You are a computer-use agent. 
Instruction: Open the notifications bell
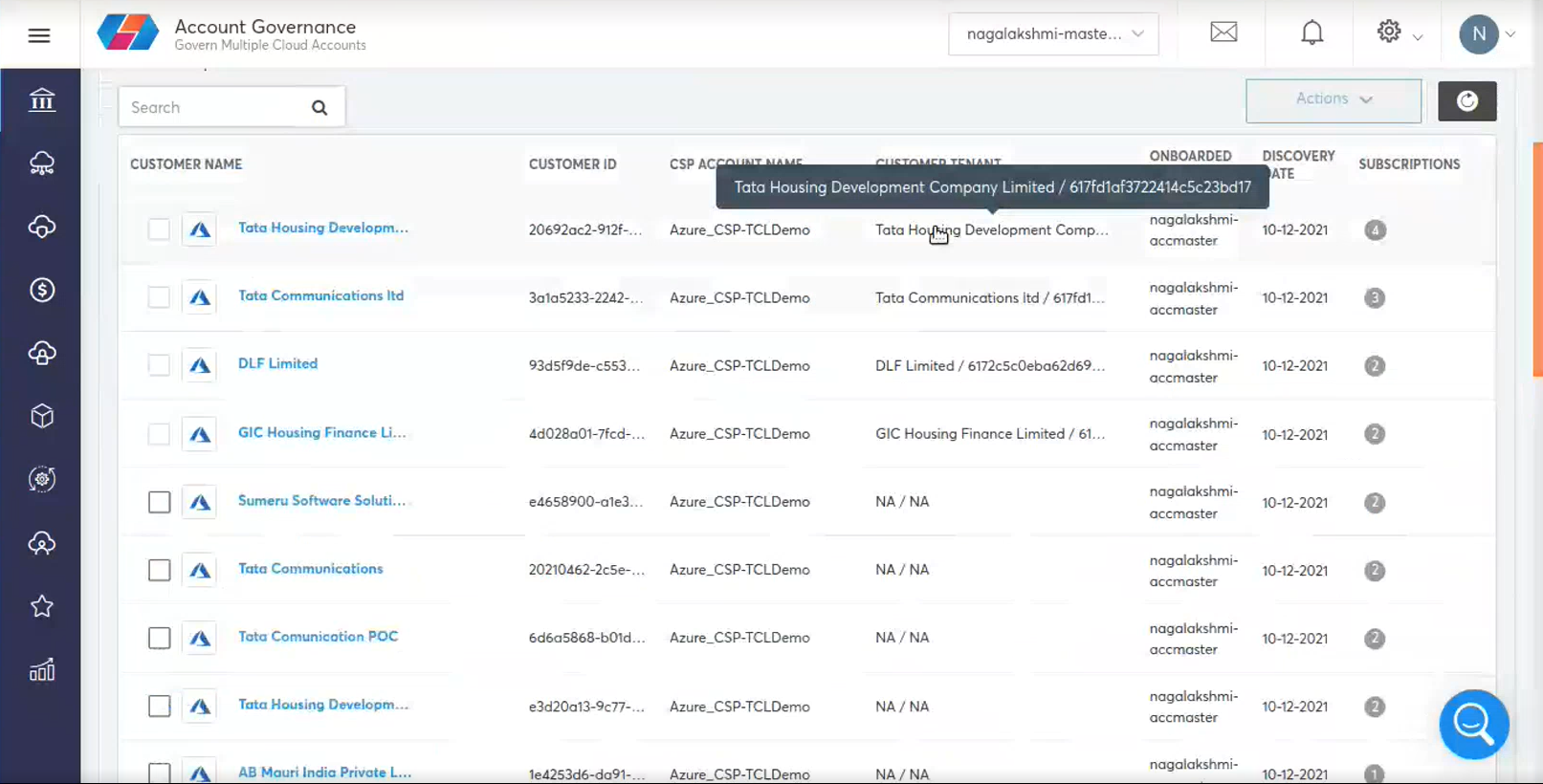click(1312, 33)
